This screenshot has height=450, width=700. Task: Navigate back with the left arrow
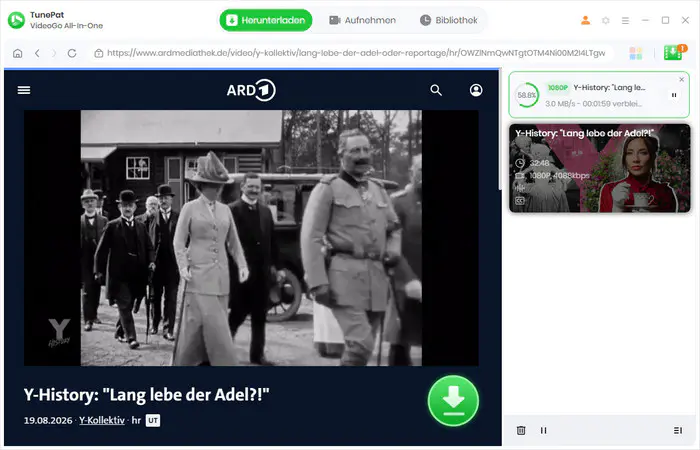[37, 54]
